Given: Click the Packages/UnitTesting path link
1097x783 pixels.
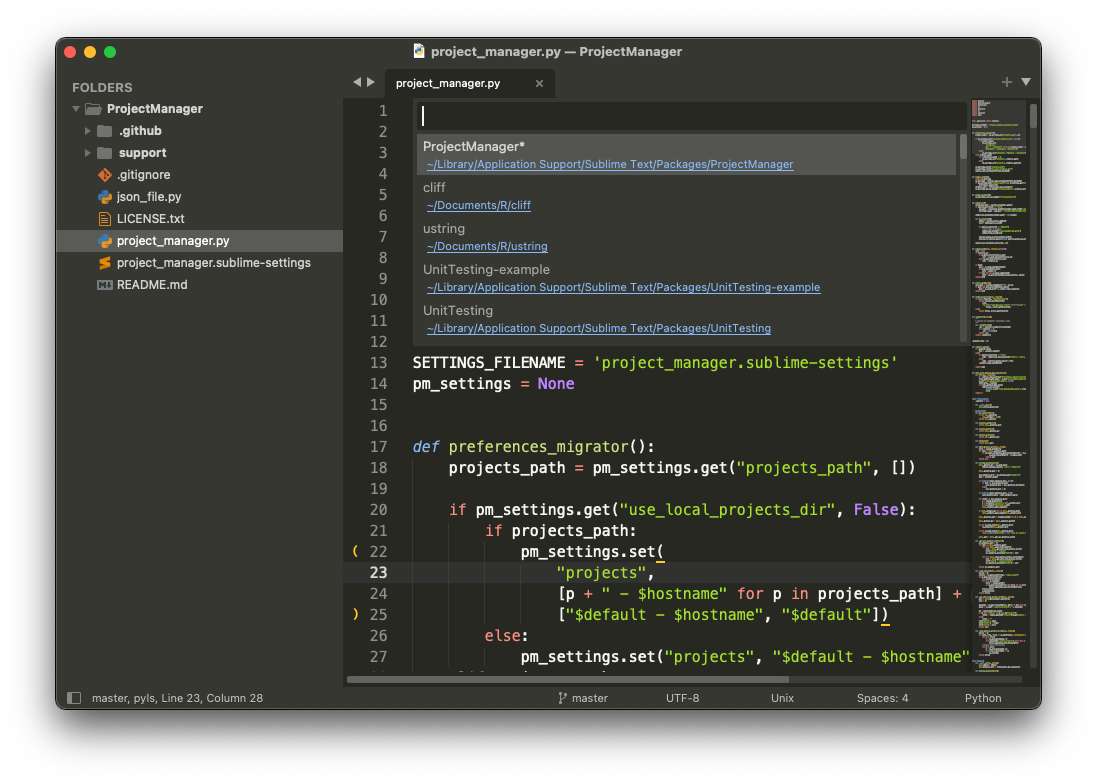Looking at the screenshot, I should [x=599, y=328].
